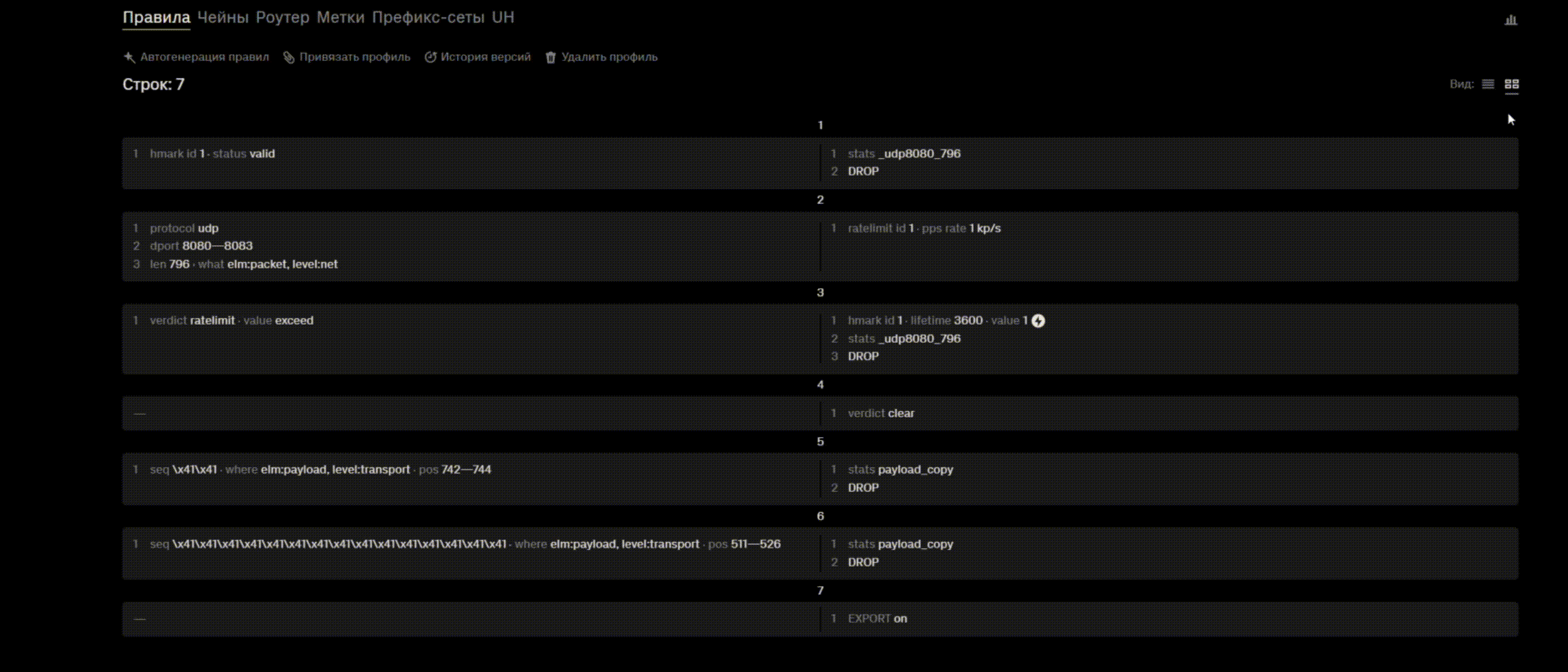Click the trash icon beside Удалить профиль
The image size is (1568, 672).
click(551, 57)
